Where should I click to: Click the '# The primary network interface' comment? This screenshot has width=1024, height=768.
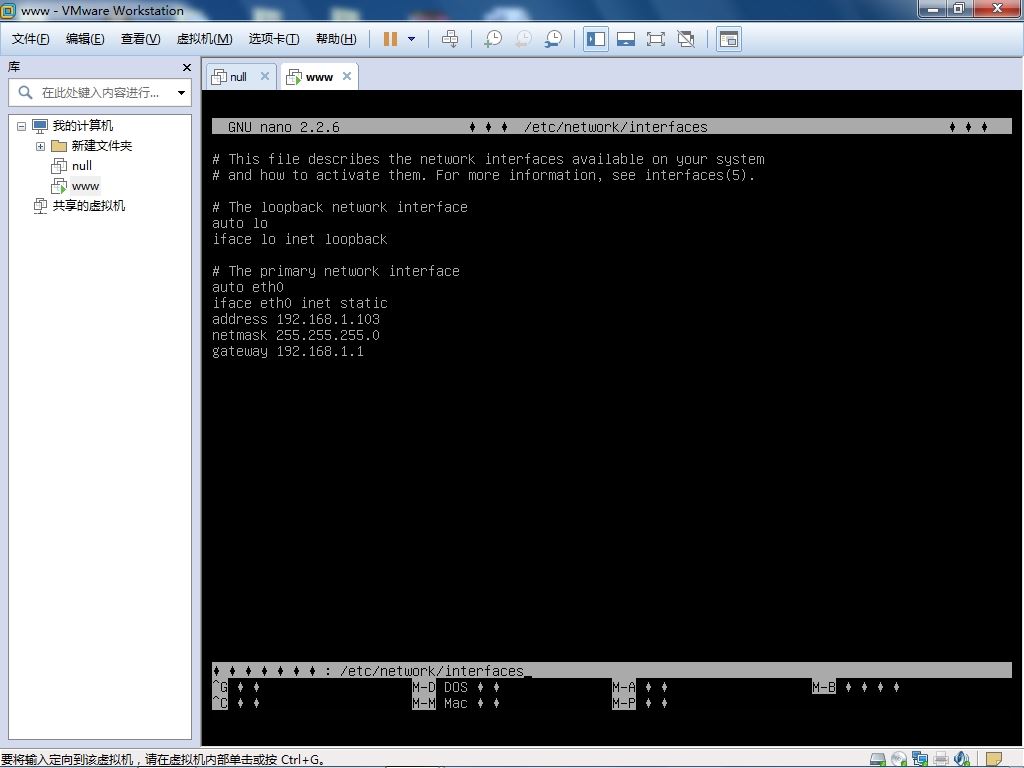(x=336, y=272)
